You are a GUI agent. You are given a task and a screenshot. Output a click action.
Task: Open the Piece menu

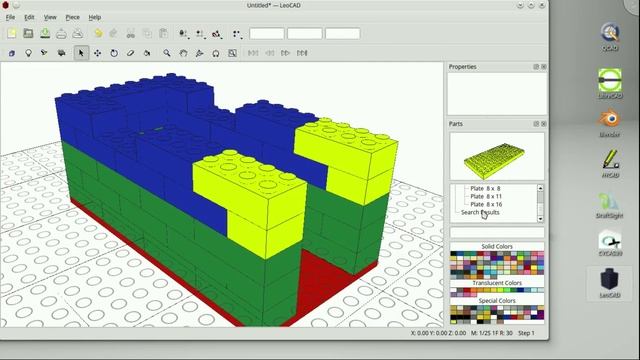pos(72,17)
